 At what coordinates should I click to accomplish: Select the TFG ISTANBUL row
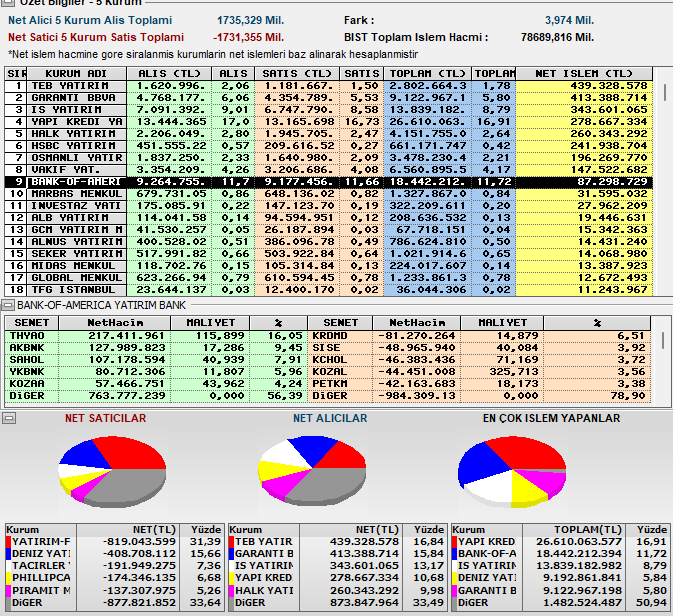(x=329, y=290)
